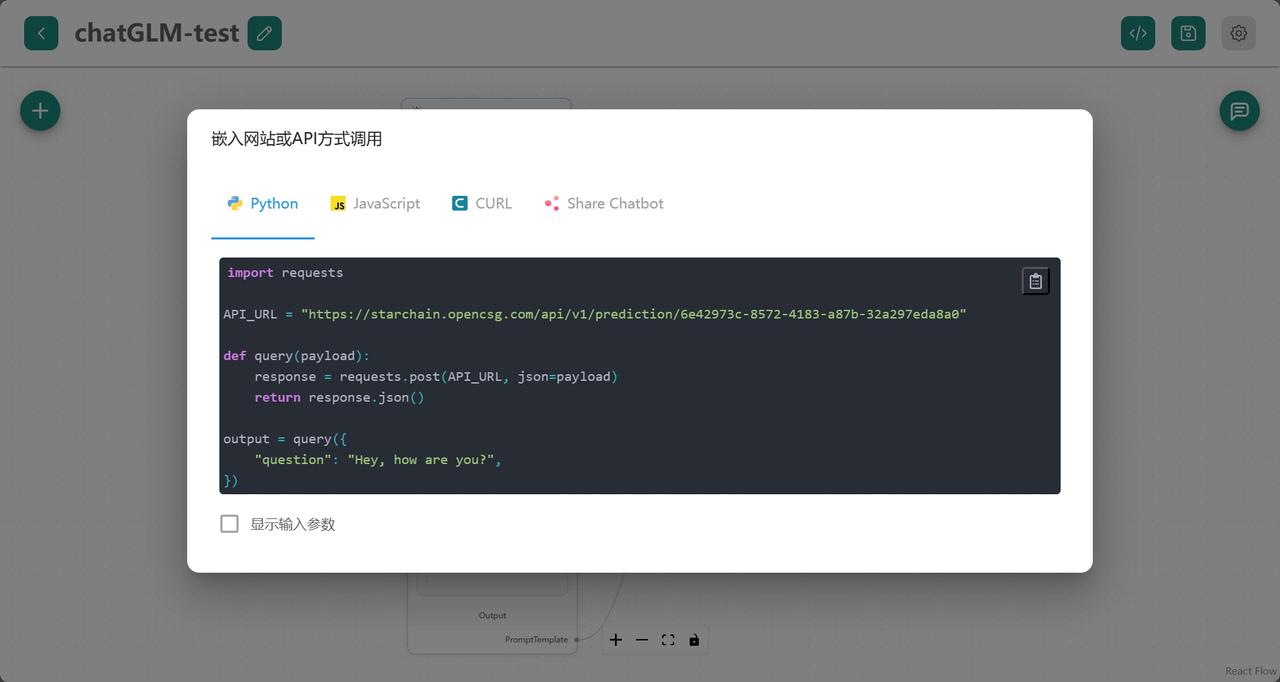The image size is (1280, 682).
Task: Click the "output = query({" code line
Action: 285,439
